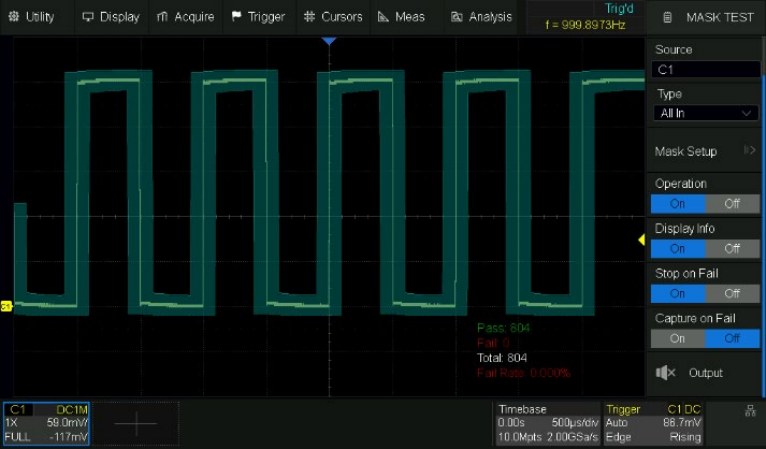Turn Capture on Fail Off
This screenshot has width=766, height=449.
click(732, 339)
